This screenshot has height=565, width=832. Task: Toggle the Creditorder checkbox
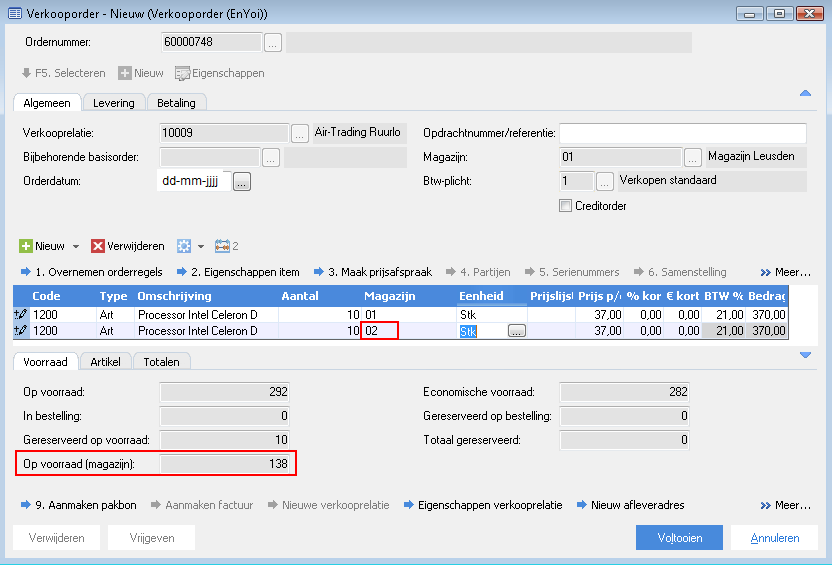[566, 206]
